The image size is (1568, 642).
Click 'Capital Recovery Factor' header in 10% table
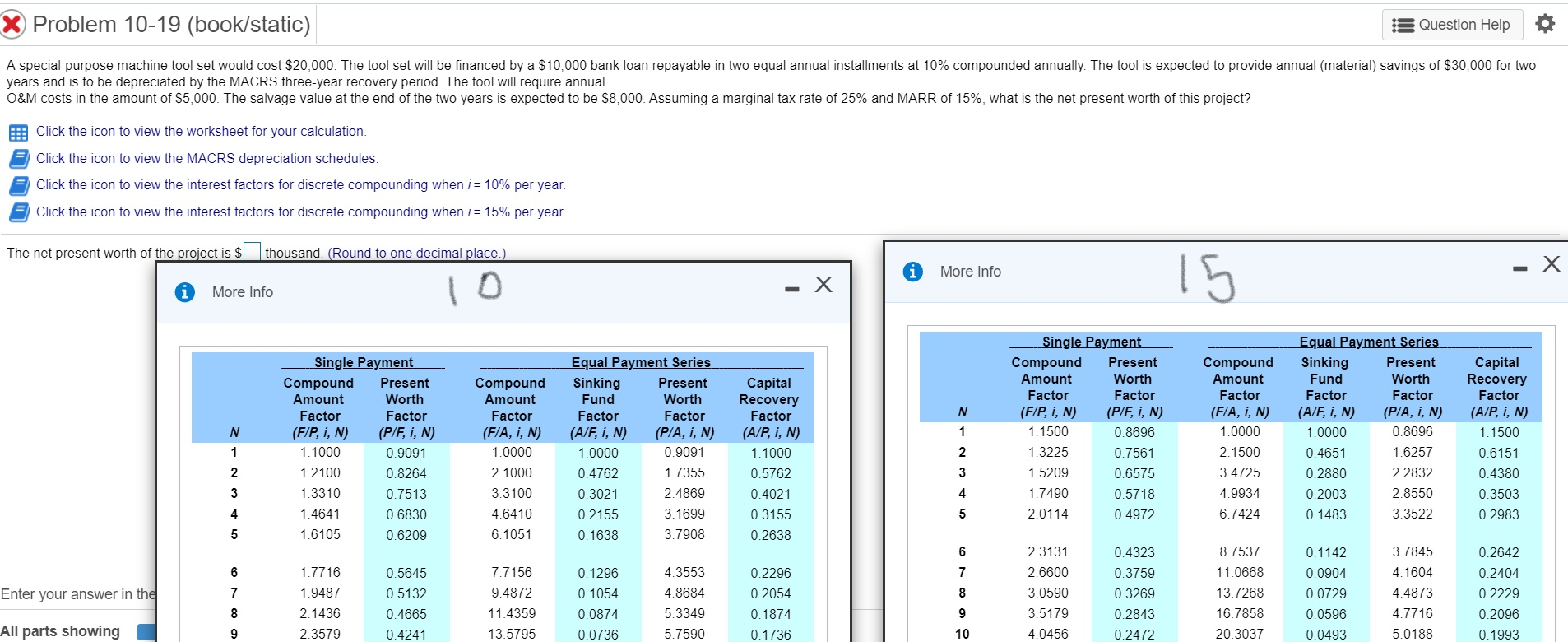(769, 399)
